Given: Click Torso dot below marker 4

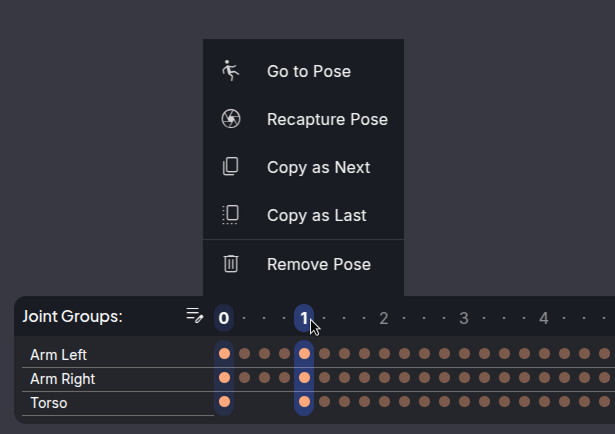Looking at the screenshot, I should tap(544, 401).
